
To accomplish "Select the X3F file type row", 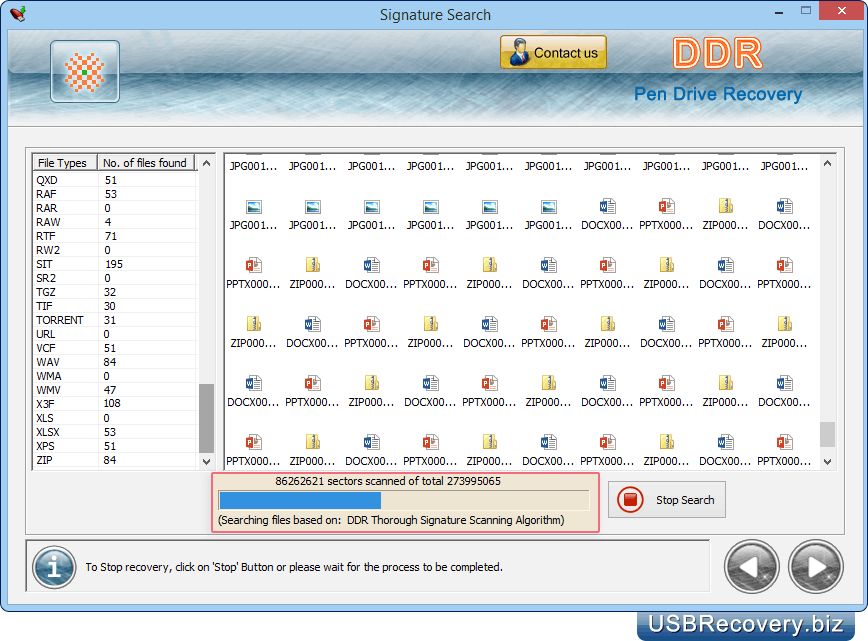I will pos(115,404).
